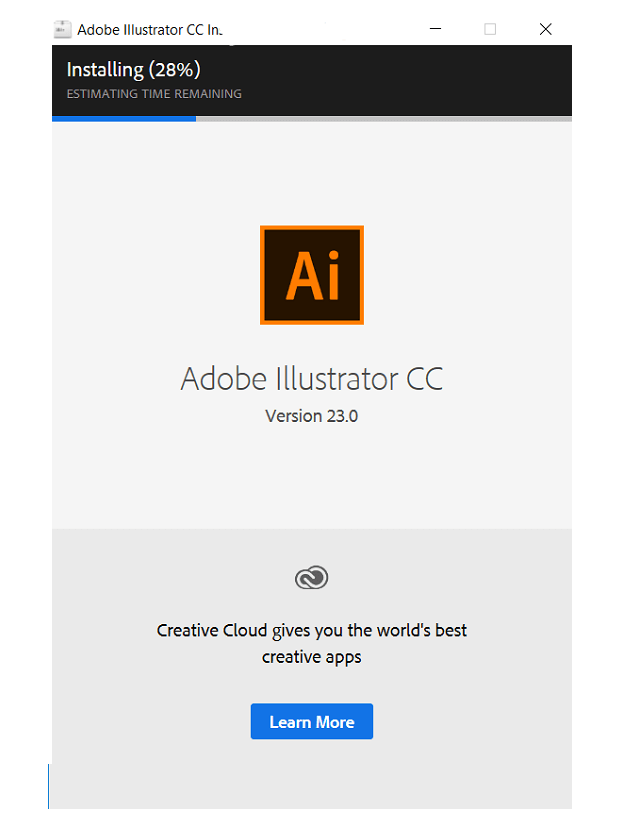Close the Adobe Illustrator installer window
This screenshot has height=821, width=640.
(546, 29)
